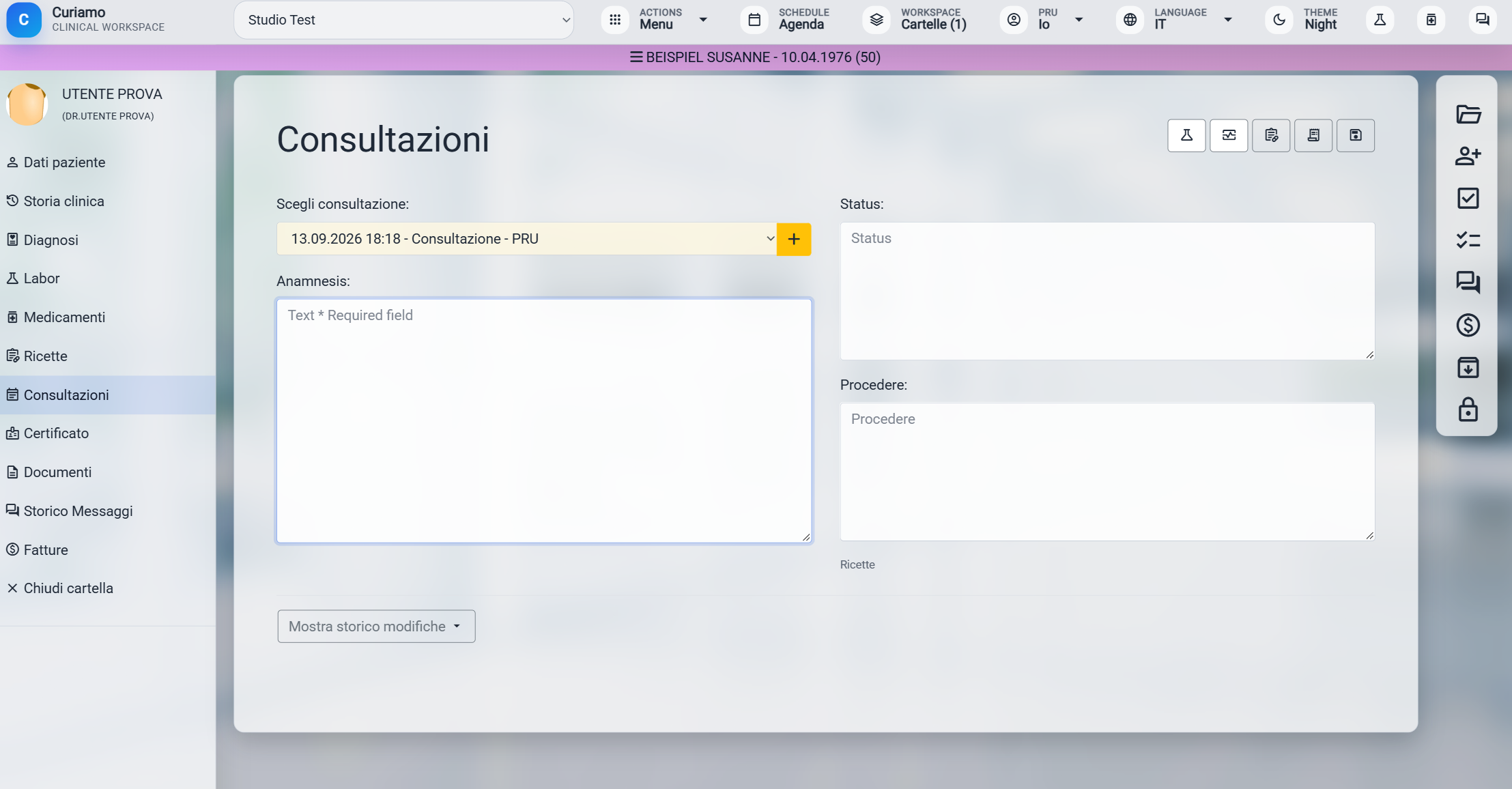Click into the Anamnesis text area

click(544, 420)
